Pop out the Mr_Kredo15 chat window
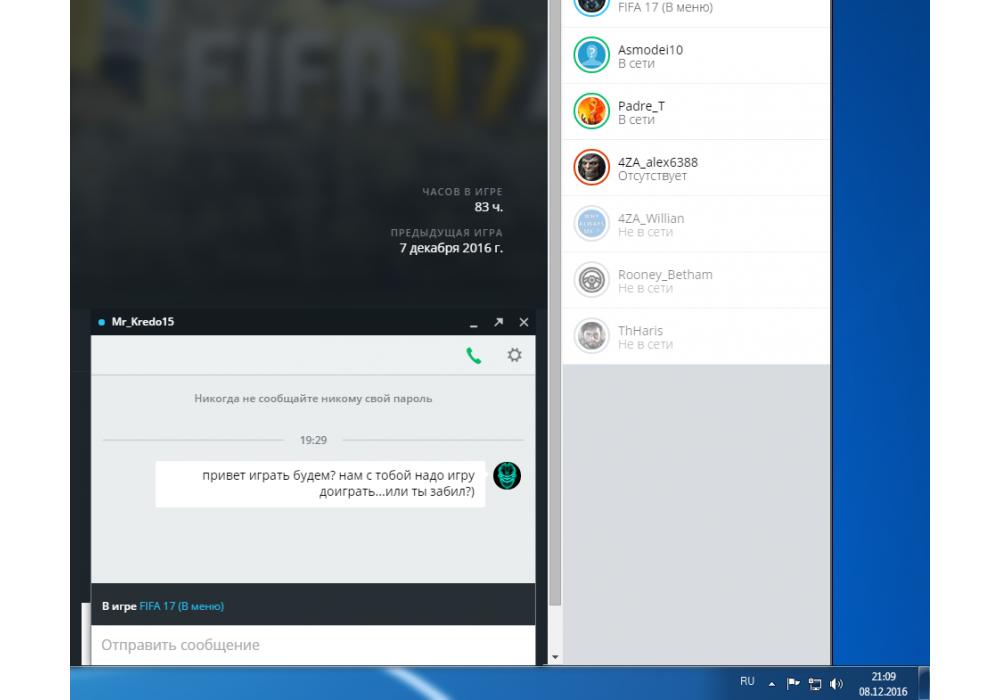The height and width of the screenshot is (700, 1000). (498, 322)
